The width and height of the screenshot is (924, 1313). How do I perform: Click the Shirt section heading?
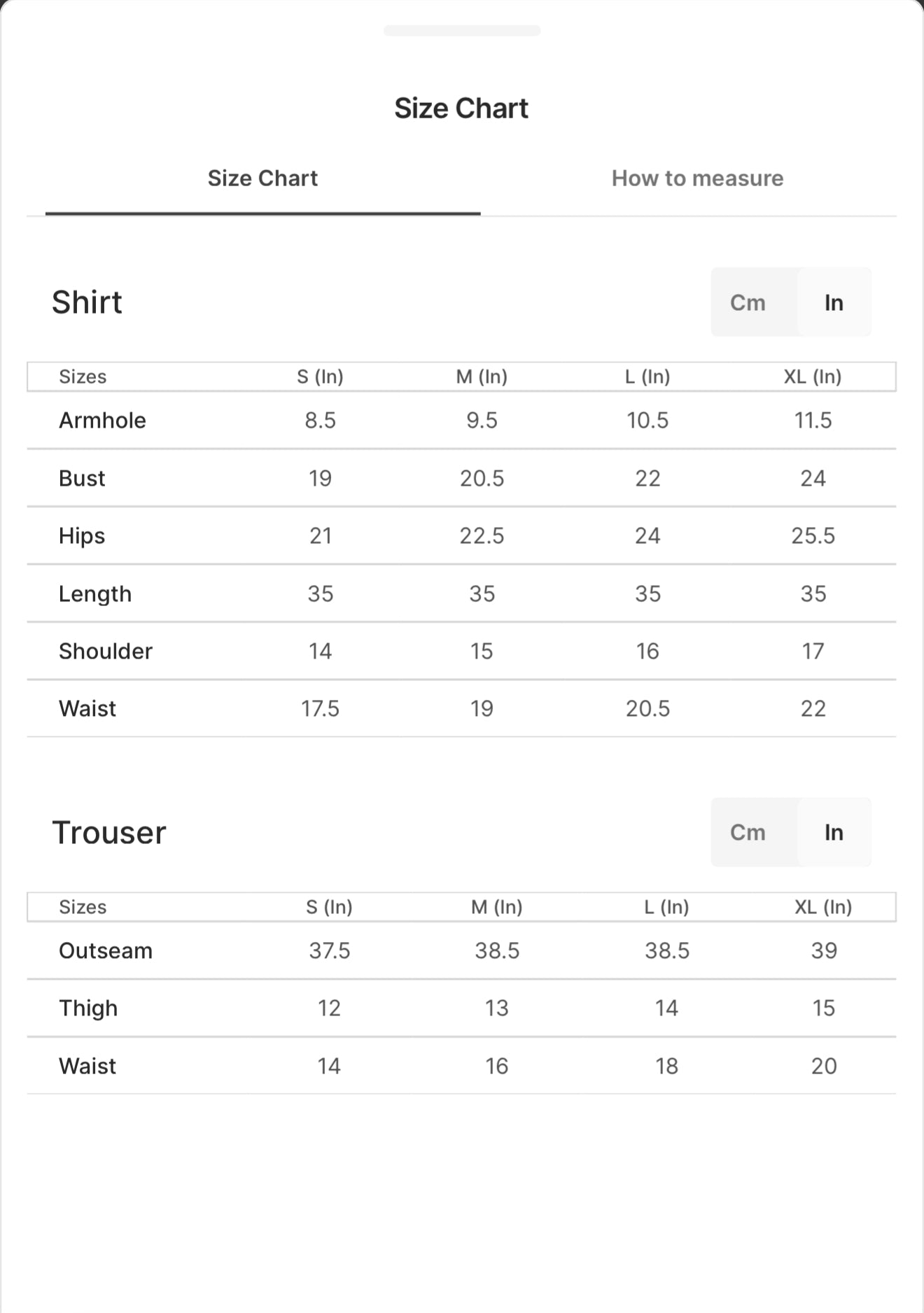[87, 302]
